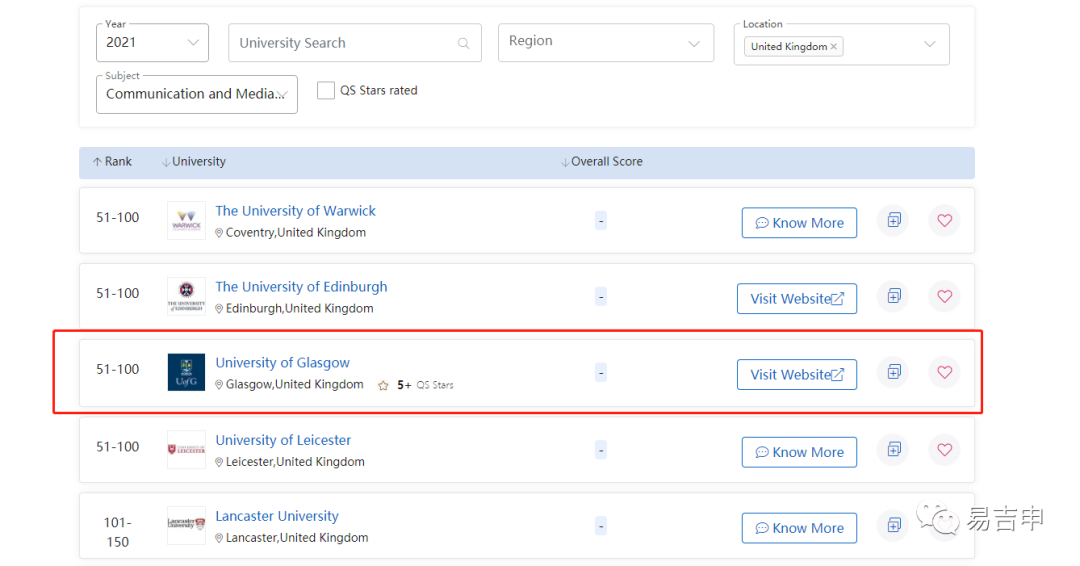
Task: Favorite The University of Warwick heart icon
Action: [x=944, y=220]
